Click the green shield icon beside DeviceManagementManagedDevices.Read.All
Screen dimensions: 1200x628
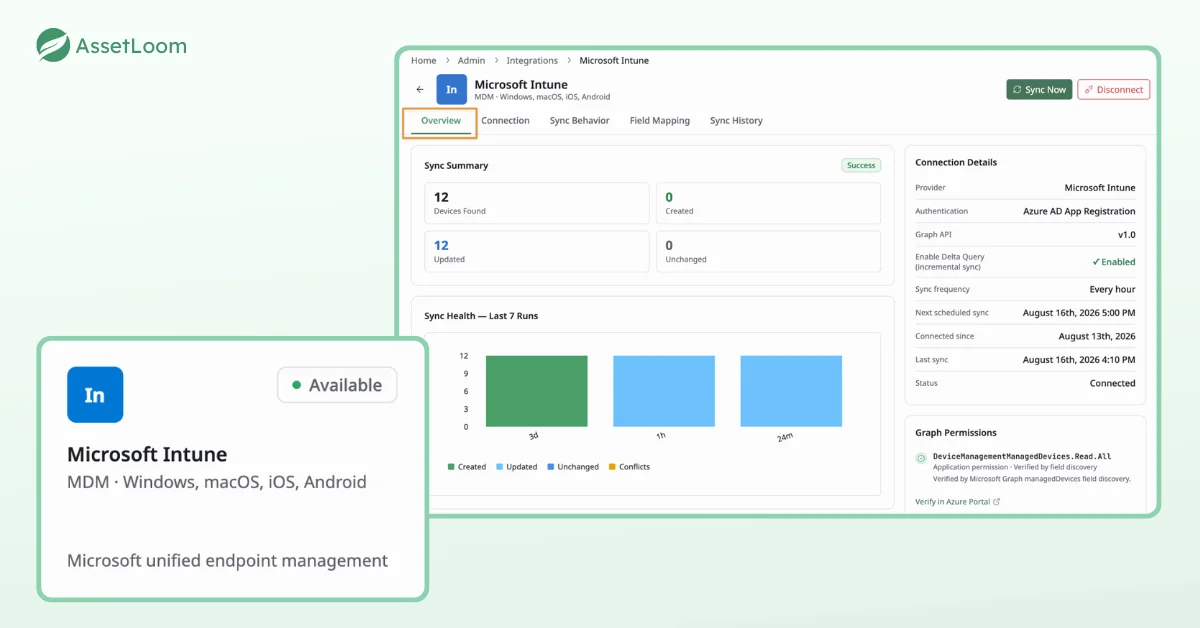921,458
